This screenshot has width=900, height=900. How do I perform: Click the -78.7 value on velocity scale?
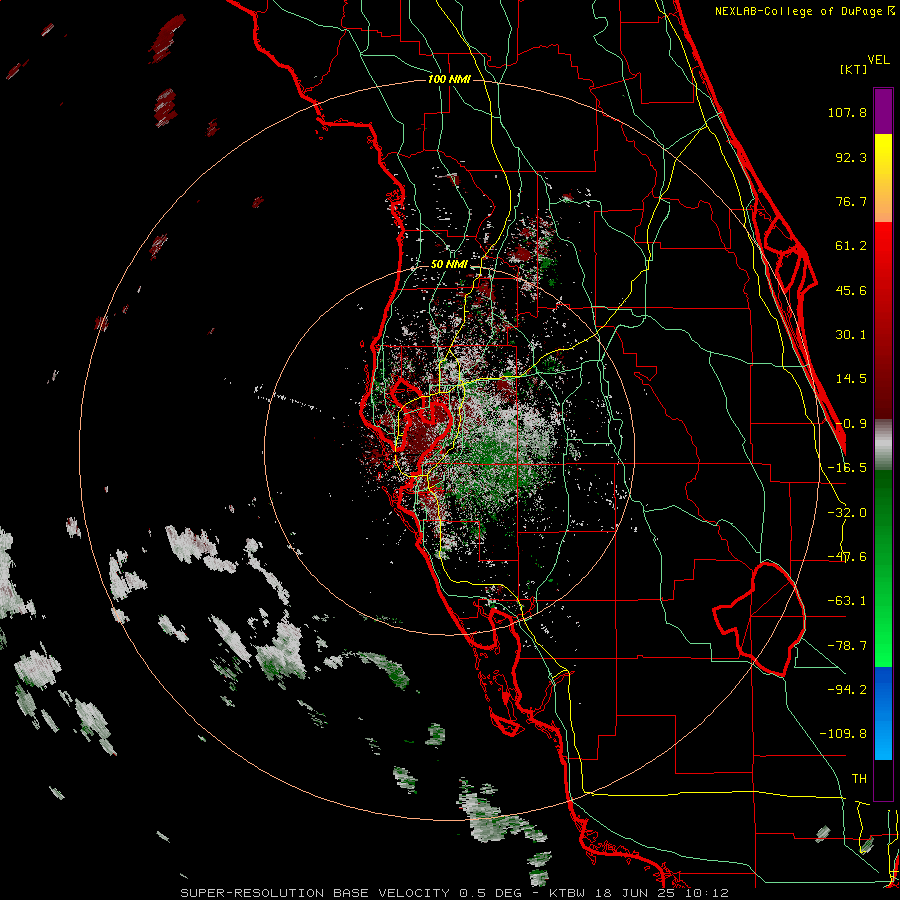click(847, 646)
